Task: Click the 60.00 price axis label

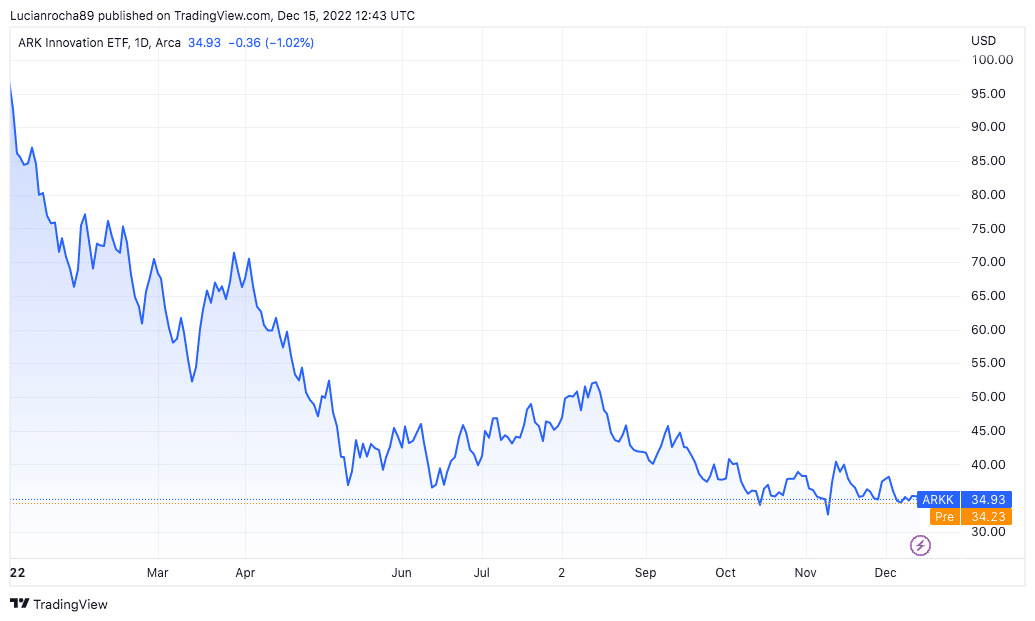Action: coord(988,330)
